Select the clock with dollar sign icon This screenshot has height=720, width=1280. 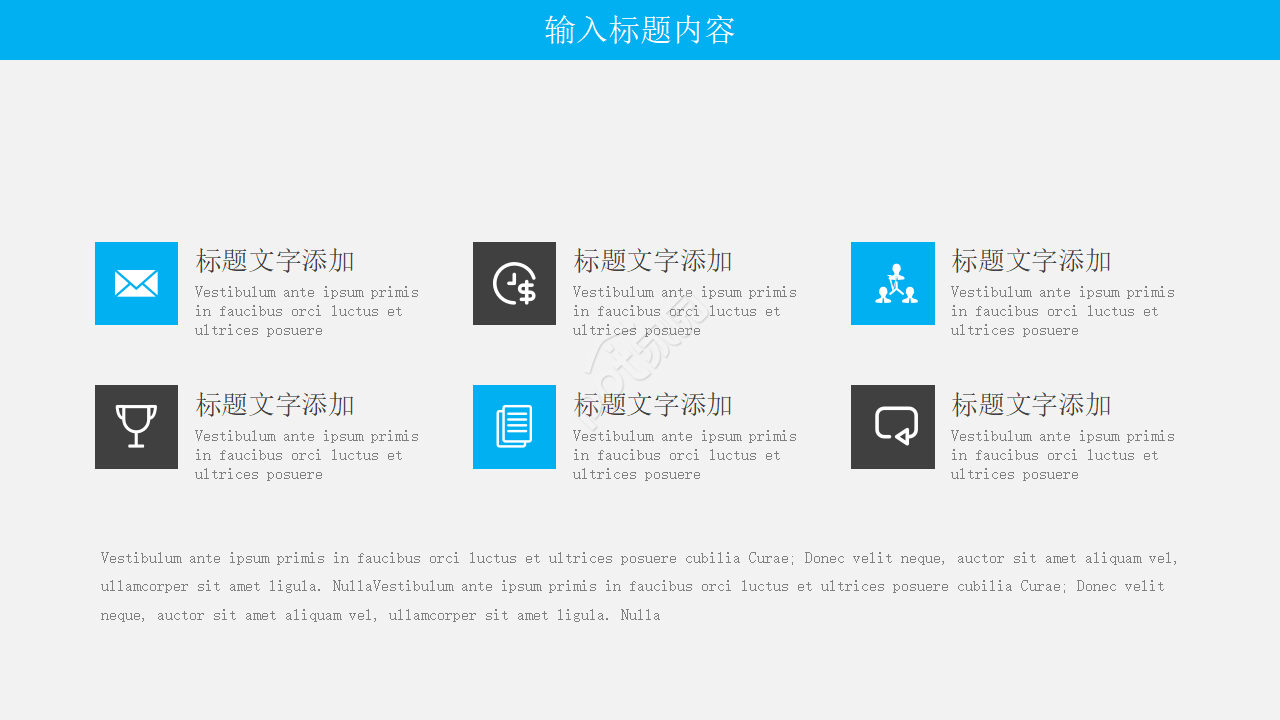[x=514, y=284]
